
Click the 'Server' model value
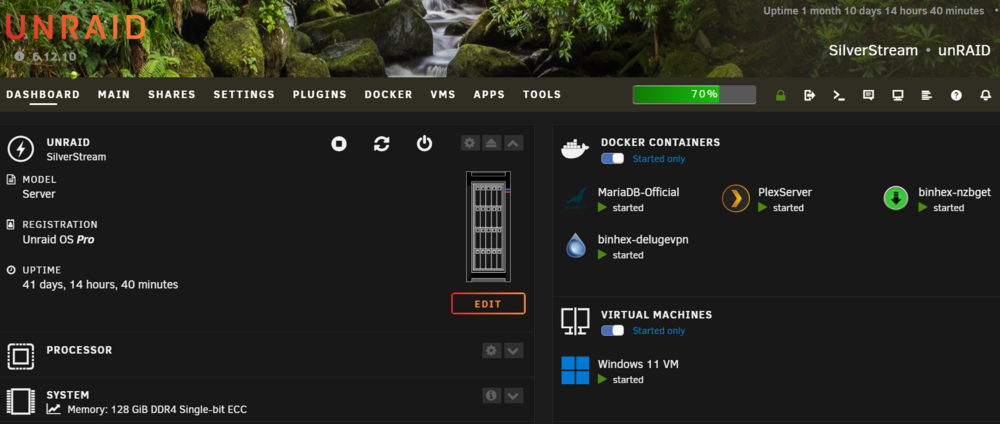(x=39, y=194)
